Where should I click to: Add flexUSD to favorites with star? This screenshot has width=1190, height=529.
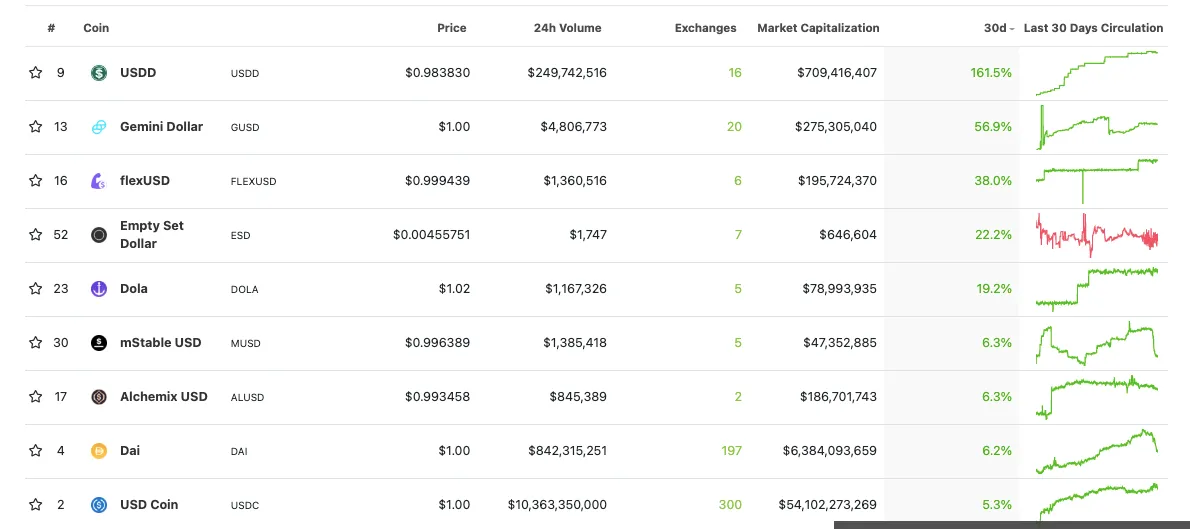click(35, 181)
